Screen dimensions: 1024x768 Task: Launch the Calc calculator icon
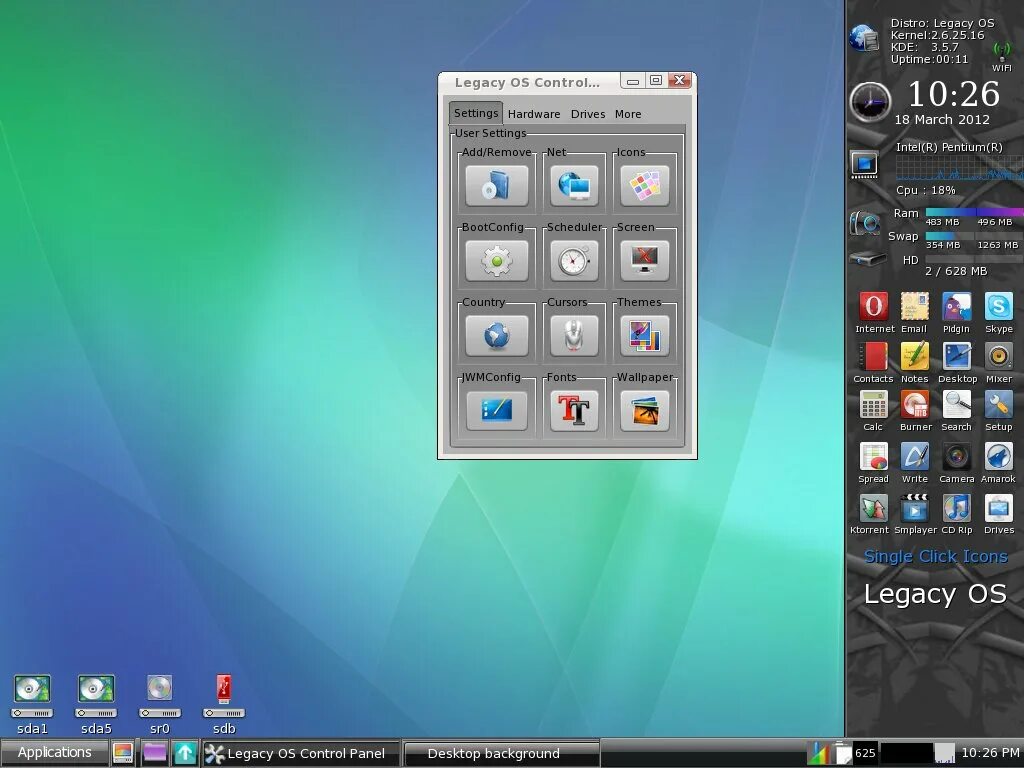point(873,405)
